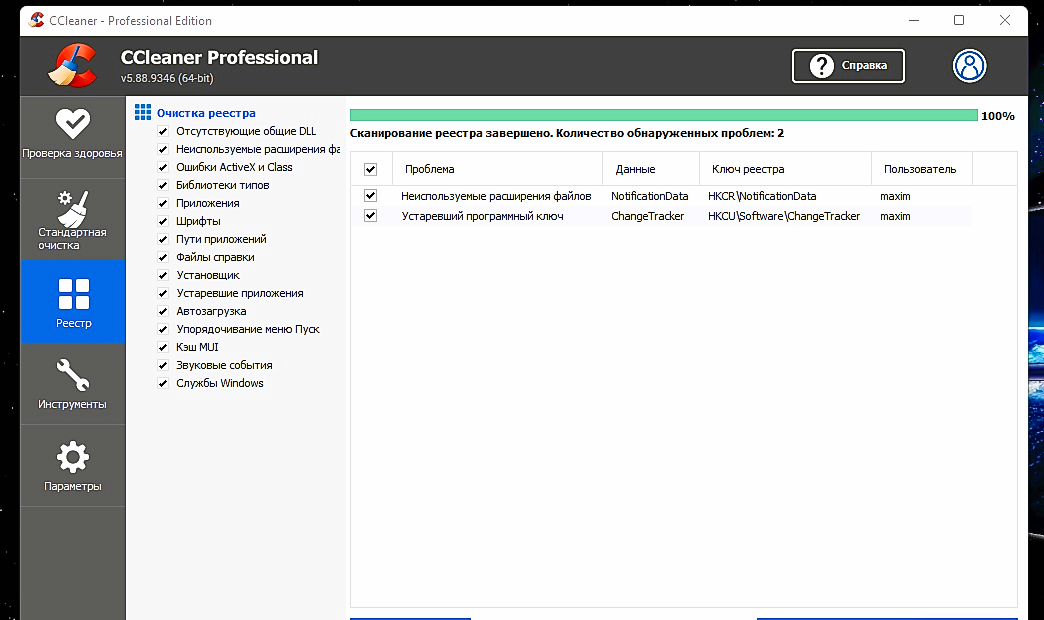Uncheck the ChangeTracker result row
This screenshot has width=1044, height=620.
click(371, 216)
